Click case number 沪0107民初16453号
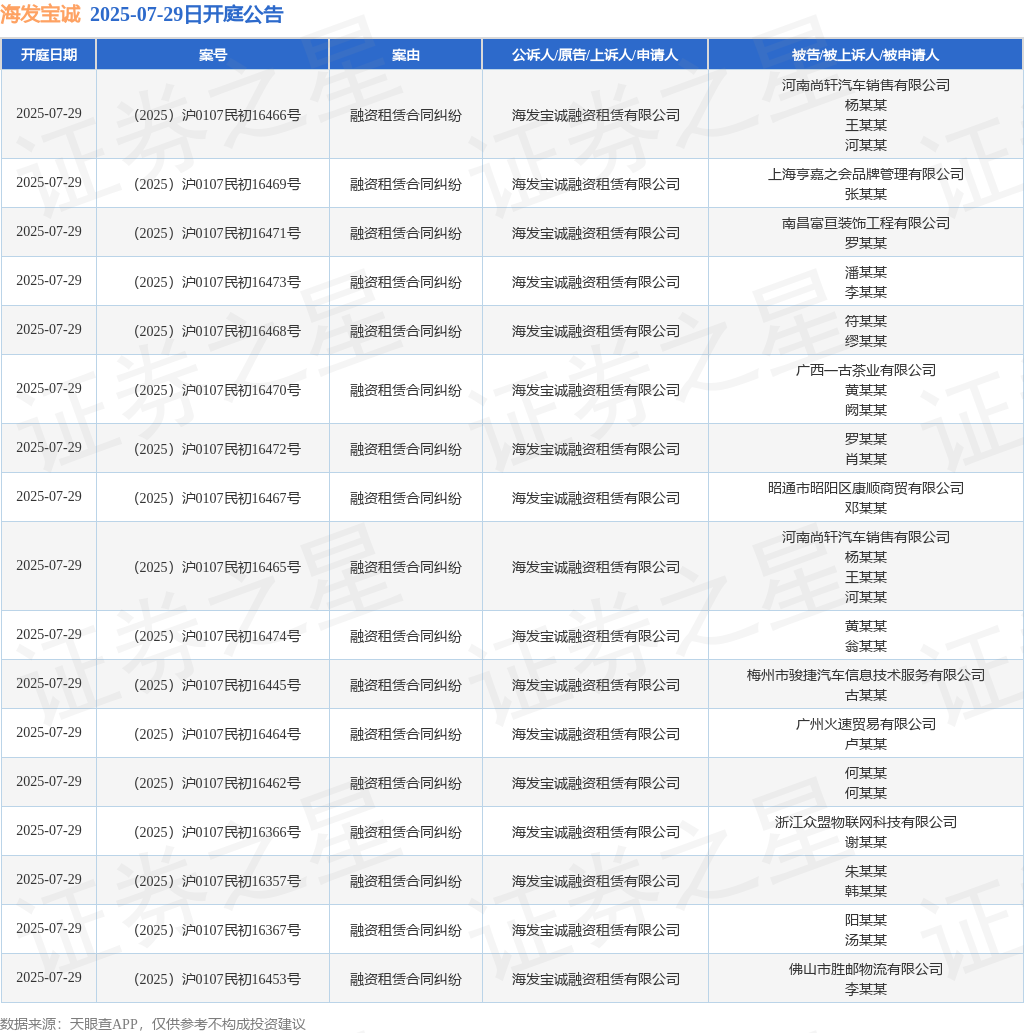 pyautogui.click(x=241, y=979)
